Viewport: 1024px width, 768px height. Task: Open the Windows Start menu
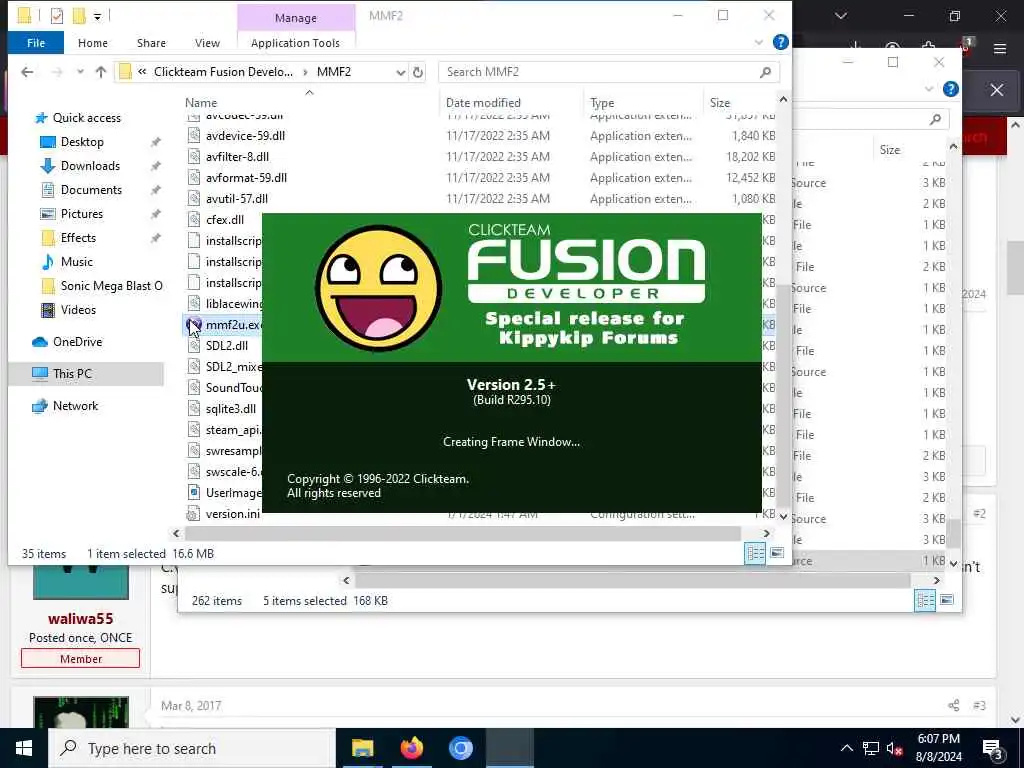click(x=24, y=748)
